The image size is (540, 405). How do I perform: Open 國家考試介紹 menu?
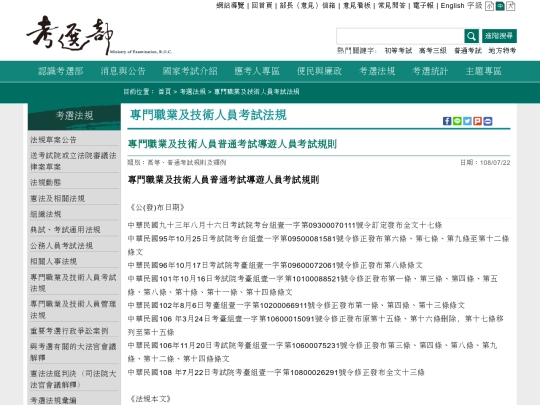[190, 71]
